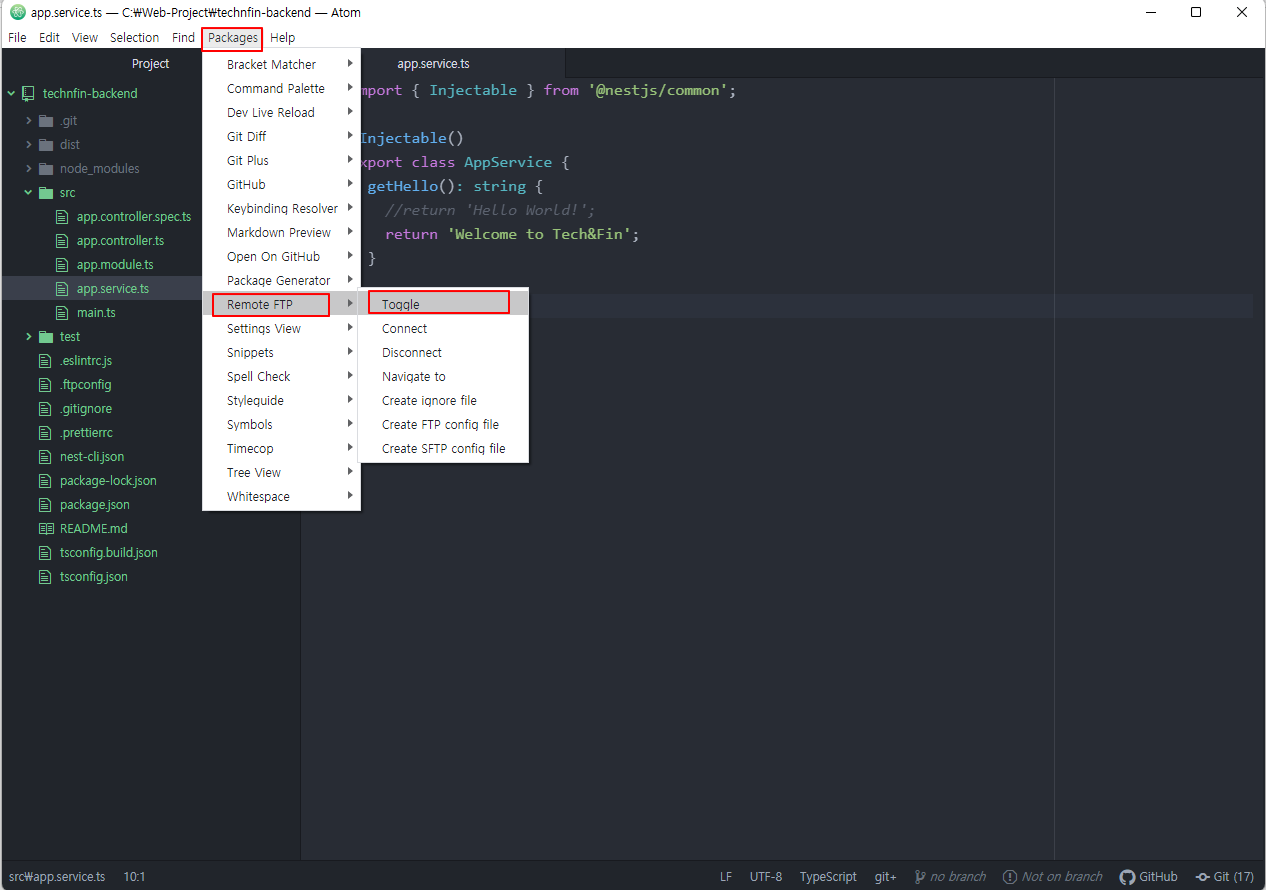Open the File menu
The height and width of the screenshot is (890, 1266).
[x=17, y=38]
